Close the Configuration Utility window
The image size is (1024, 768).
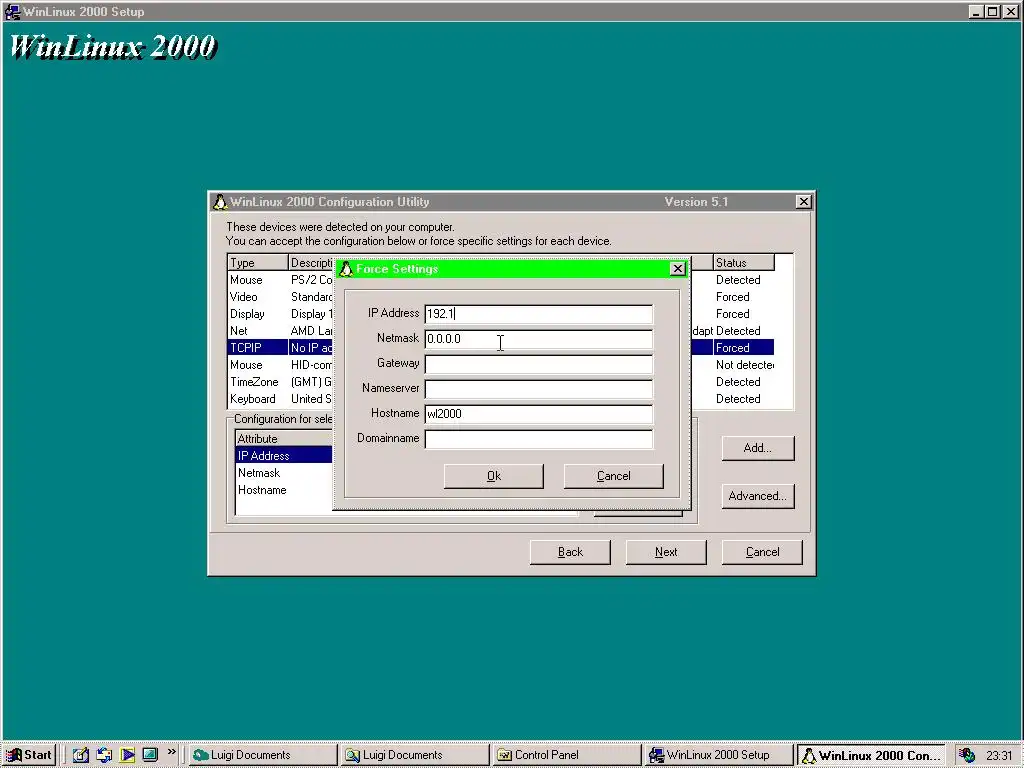coord(804,202)
